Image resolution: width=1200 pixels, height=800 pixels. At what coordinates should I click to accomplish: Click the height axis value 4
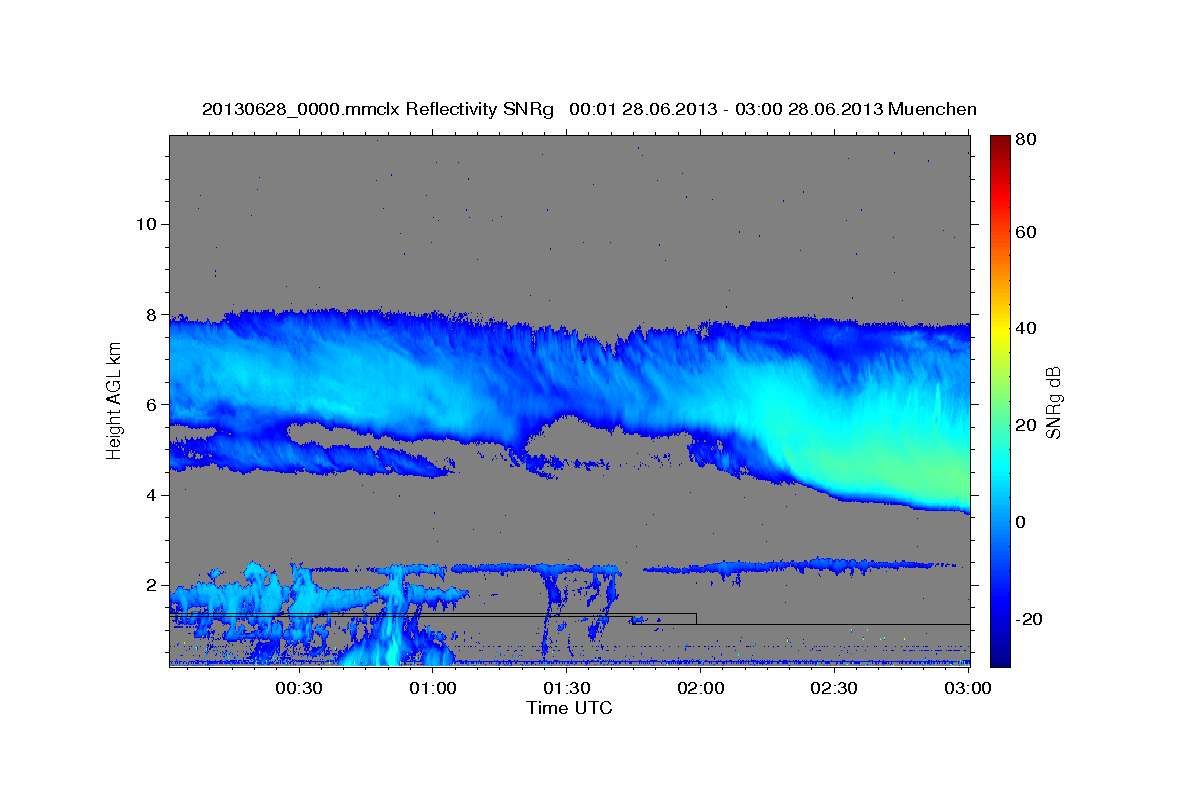click(x=150, y=495)
